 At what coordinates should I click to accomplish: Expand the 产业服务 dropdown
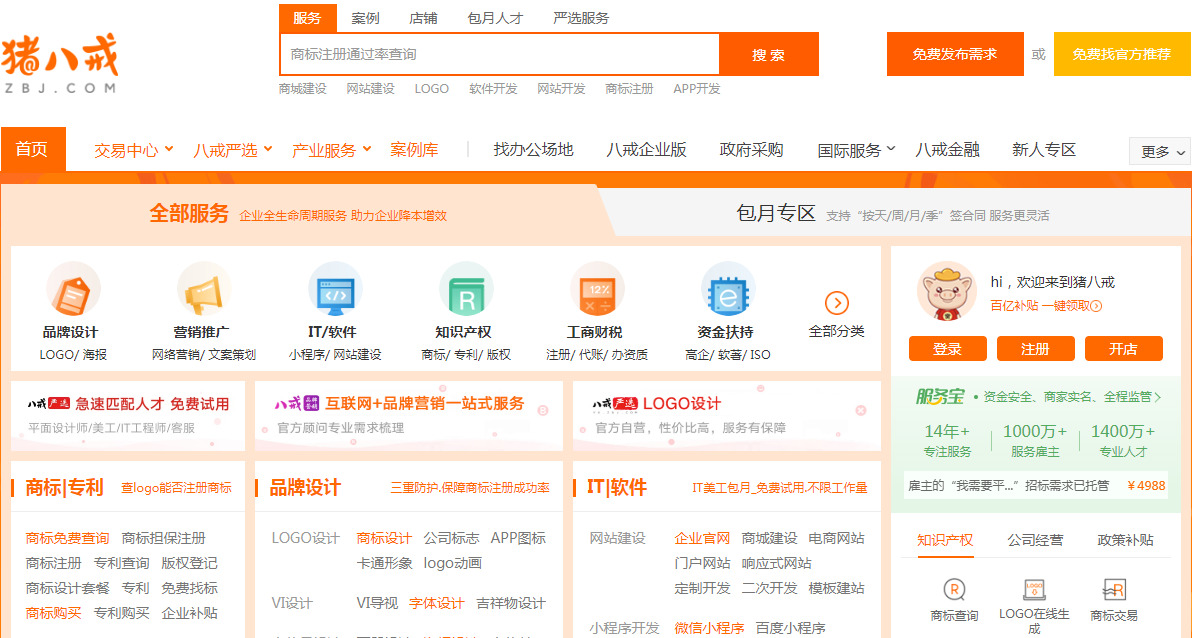pos(331,150)
